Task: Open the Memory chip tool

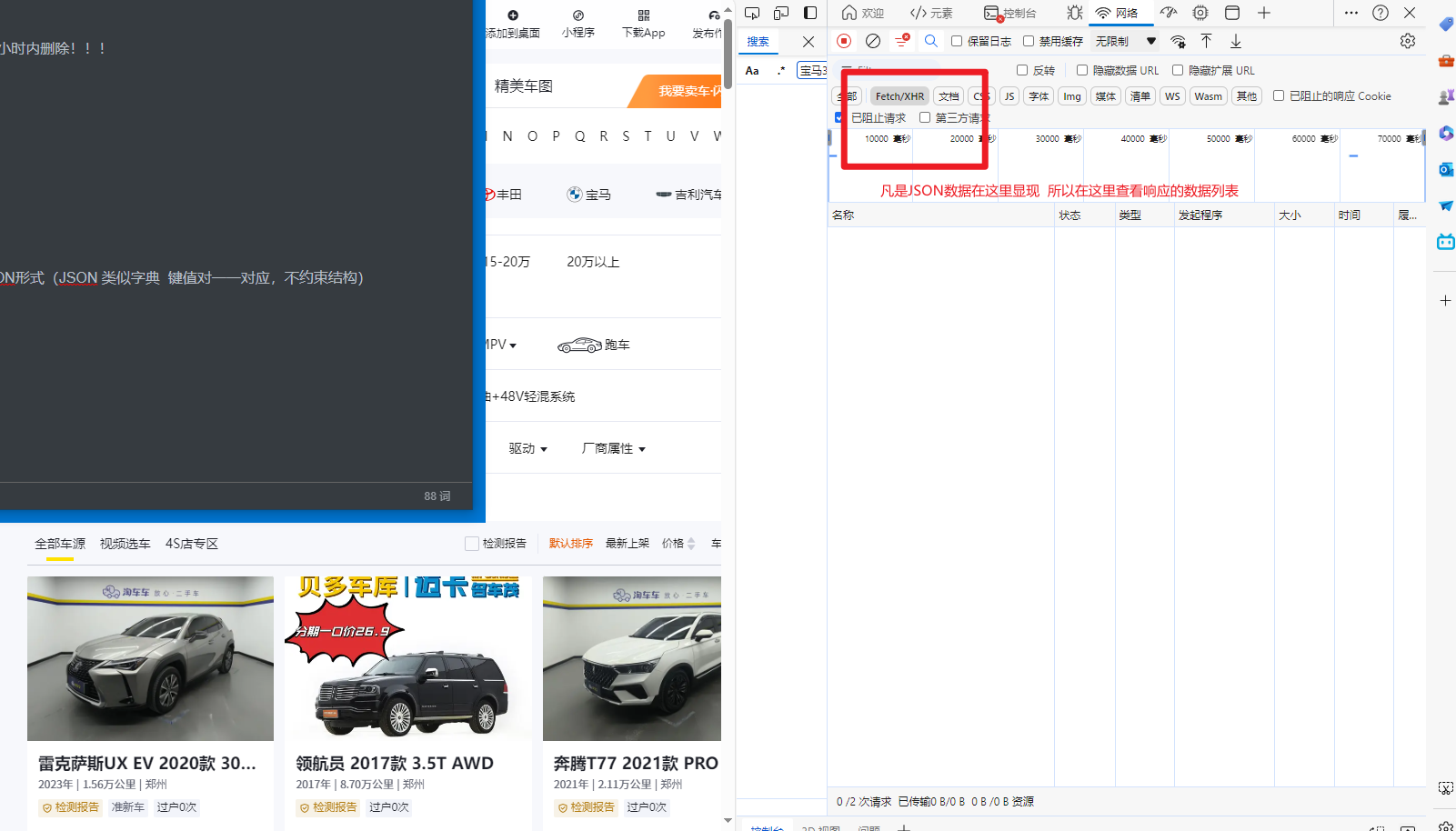Action: click(1200, 13)
